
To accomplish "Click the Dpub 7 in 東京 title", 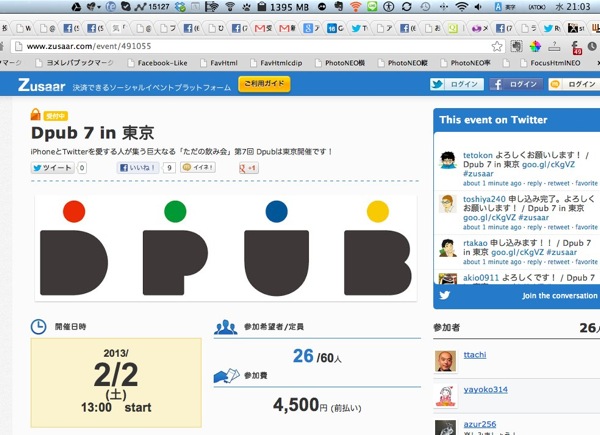I will click(93, 133).
